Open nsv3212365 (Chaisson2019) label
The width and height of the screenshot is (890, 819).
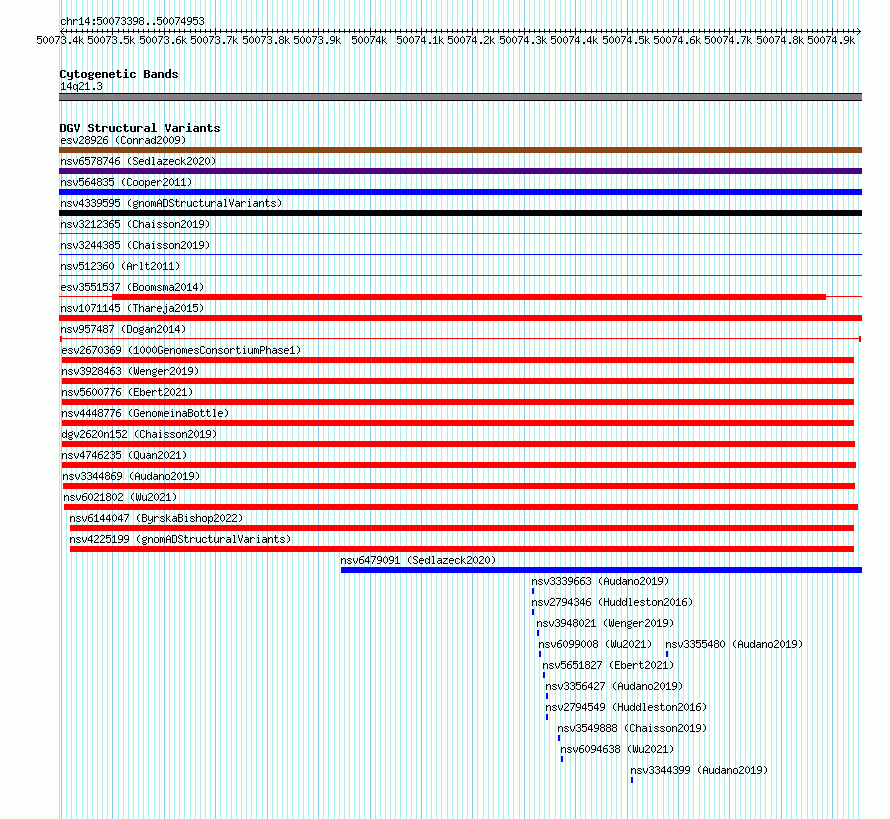tap(135, 224)
